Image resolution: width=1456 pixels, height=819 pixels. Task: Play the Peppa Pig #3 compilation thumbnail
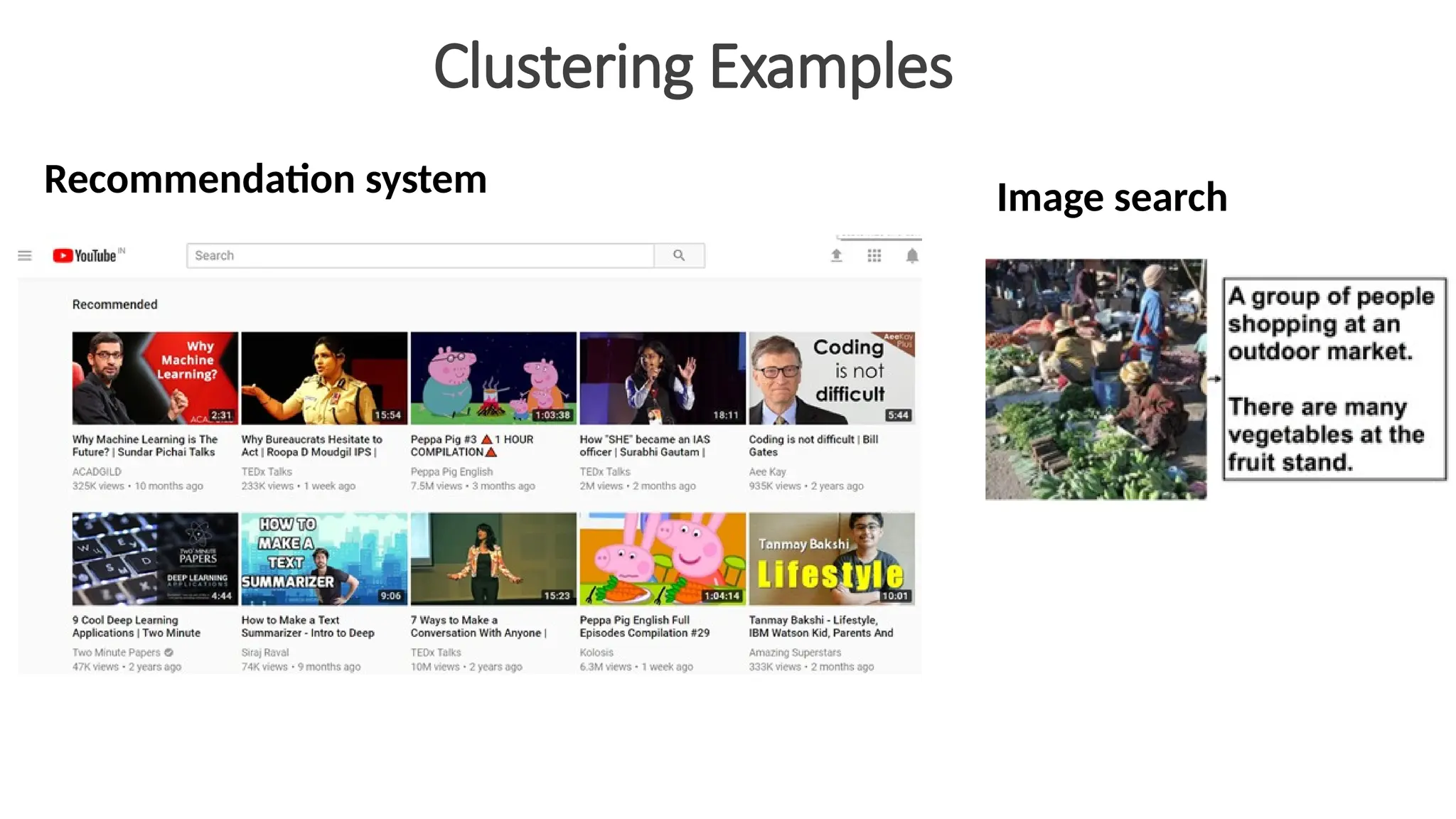click(493, 378)
